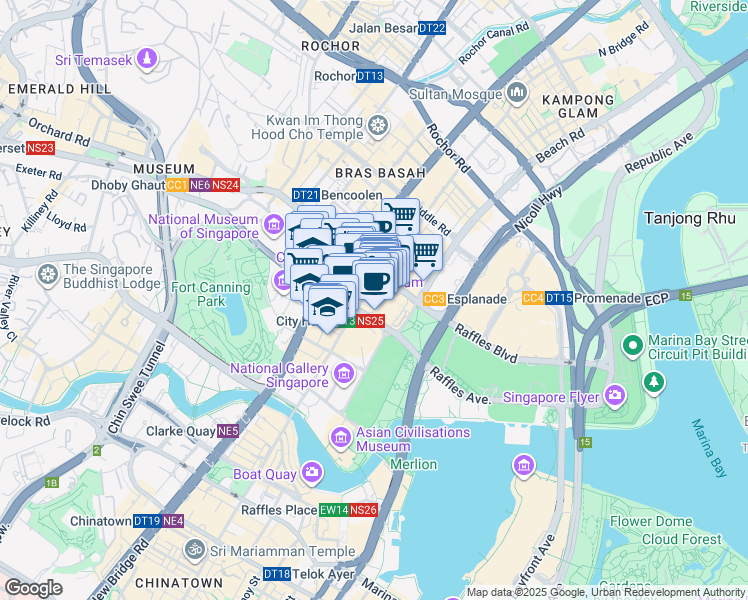Click the Sri Temasek landmark pin
The height and width of the screenshot is (600, 748).
coord(147,60)
